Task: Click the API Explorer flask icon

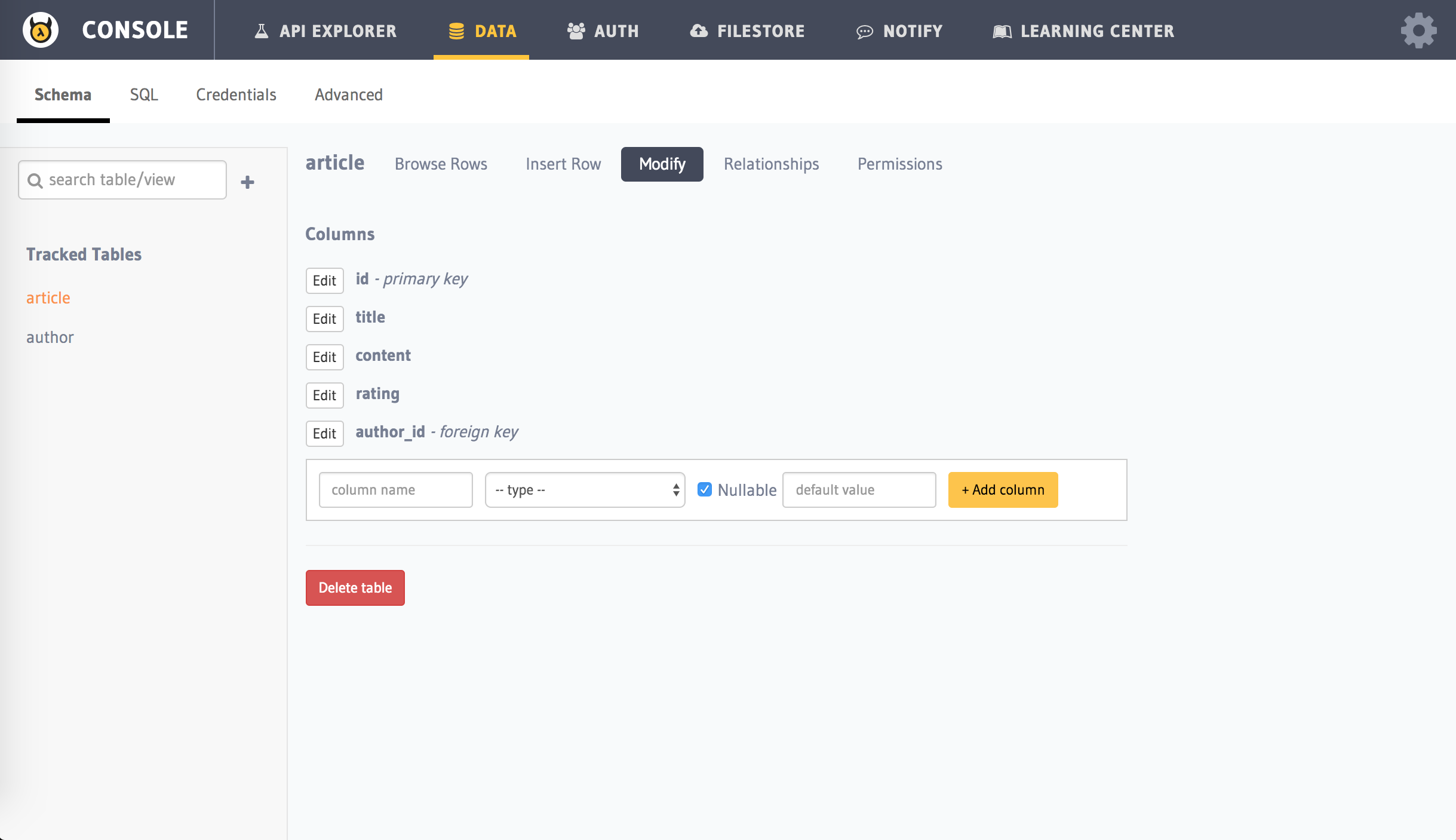Action: 262,31
